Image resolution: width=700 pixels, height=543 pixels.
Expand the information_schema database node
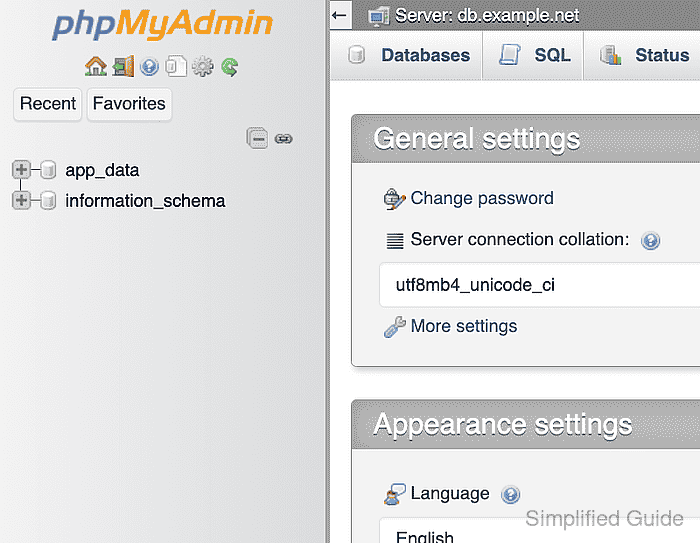click(21, 200)
